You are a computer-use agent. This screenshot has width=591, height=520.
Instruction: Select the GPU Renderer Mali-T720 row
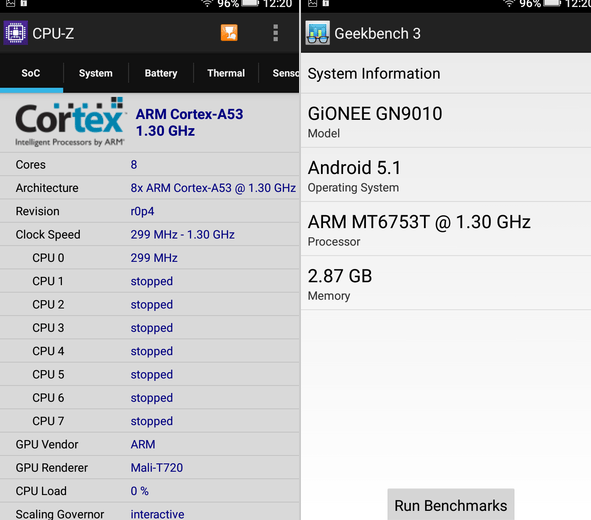[x=150, y=468]
